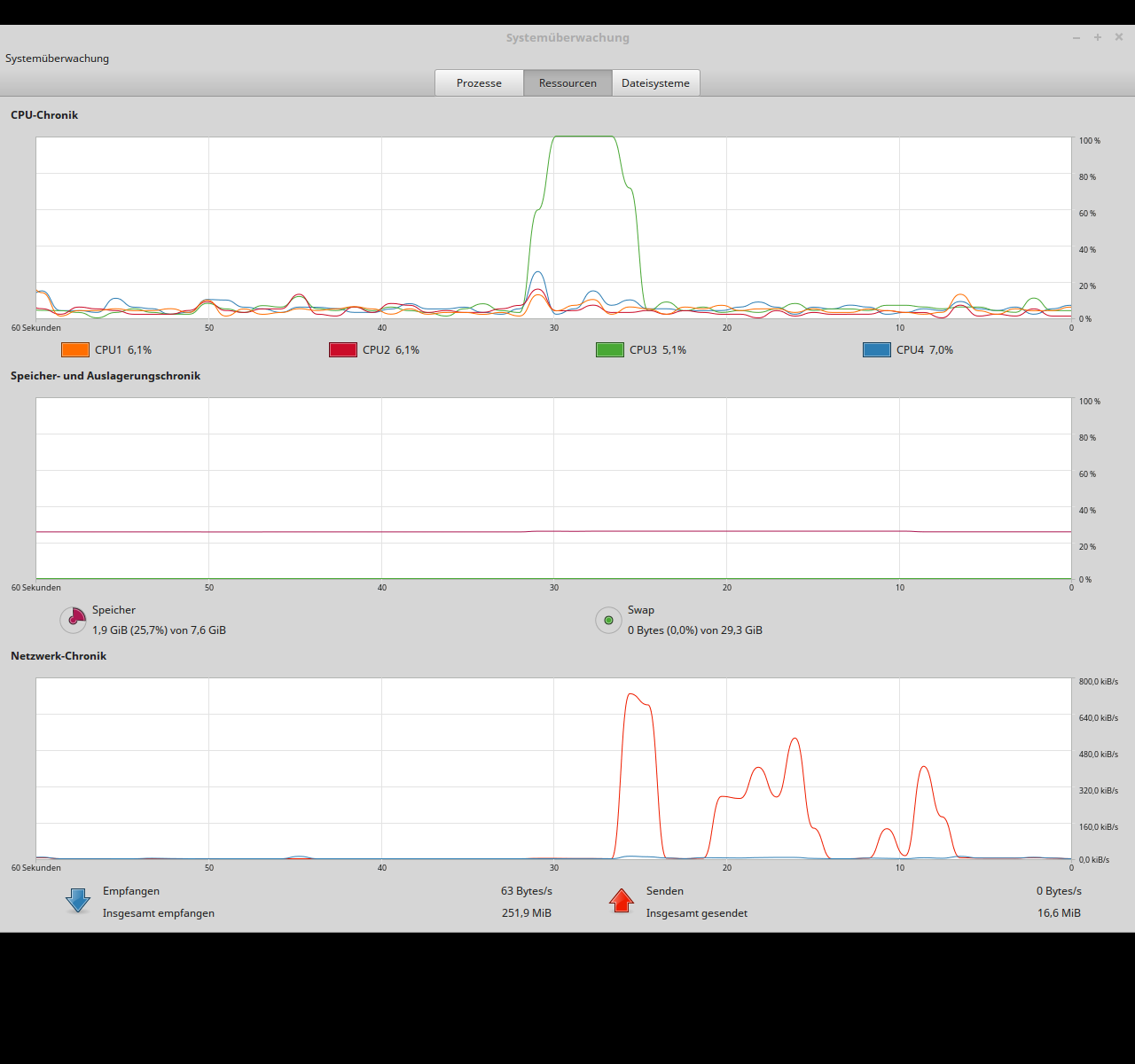Click the Swap pie chart icon
This screenshot has width=1135, height=1064.
tap(608, 620)
